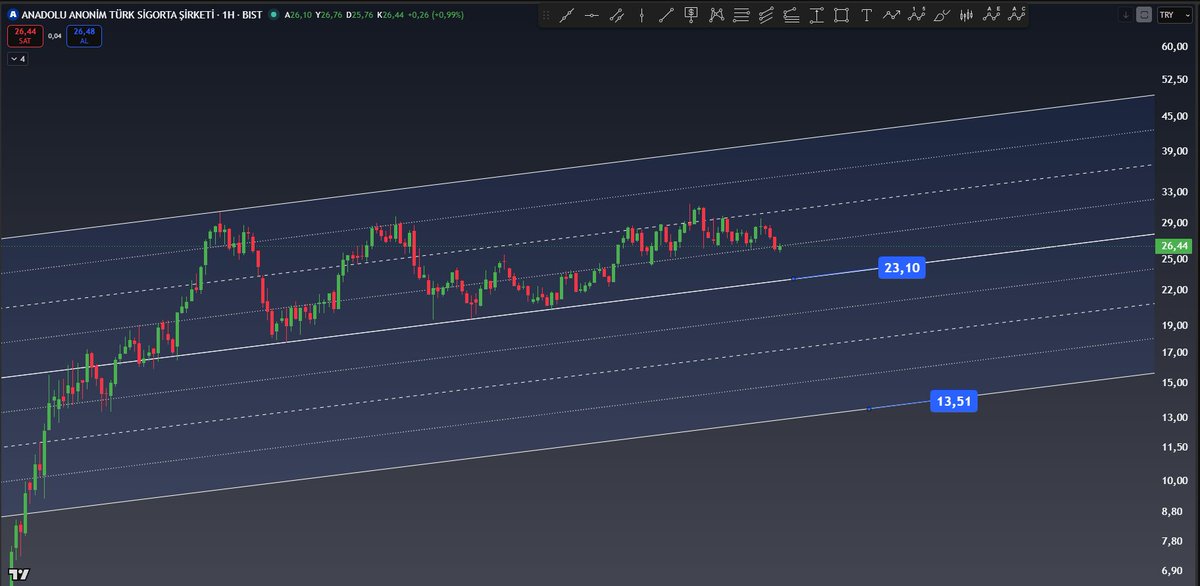Select the fan levels drawing tool
1200x586 pixels.
[x=791, y=15]
